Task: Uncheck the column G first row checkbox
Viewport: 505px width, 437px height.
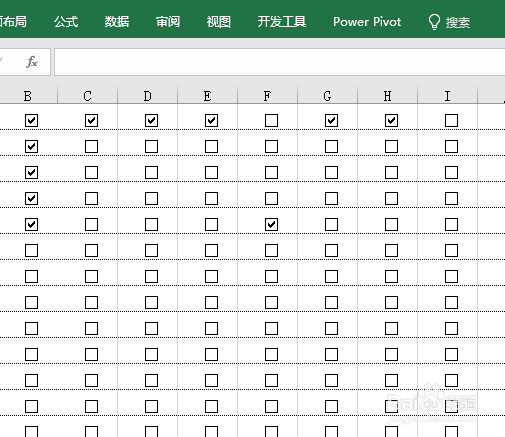Action: pyautogui.click(x=331, y=120)
